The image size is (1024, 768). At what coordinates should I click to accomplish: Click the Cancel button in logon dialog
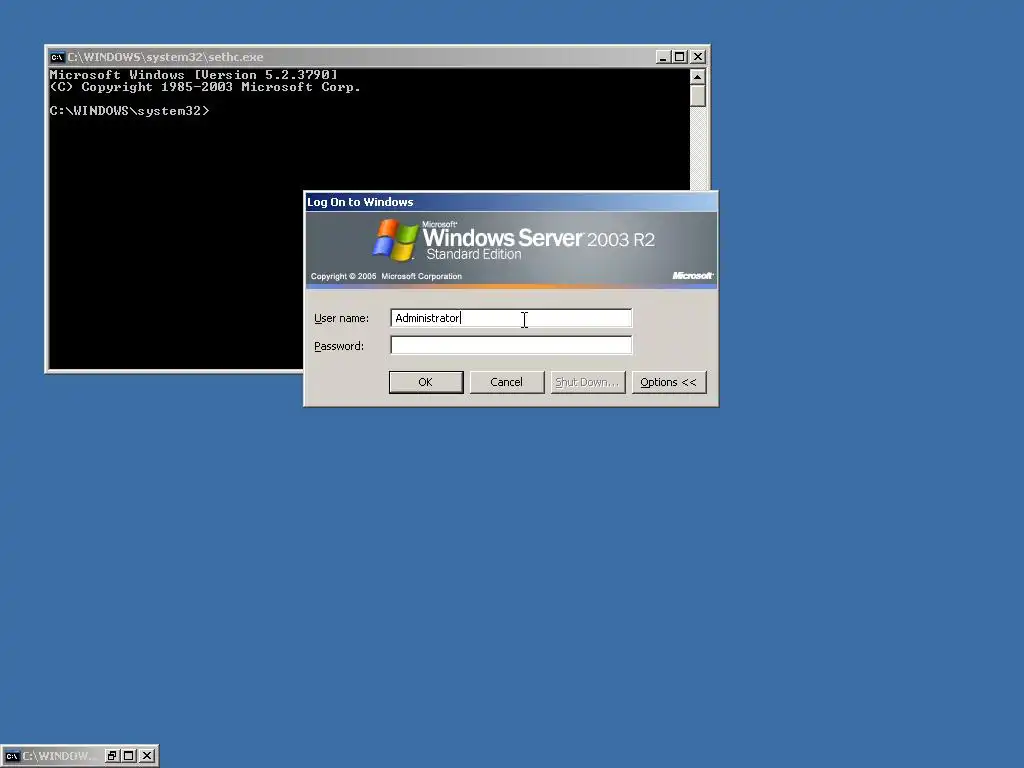[x=507, y=382]
